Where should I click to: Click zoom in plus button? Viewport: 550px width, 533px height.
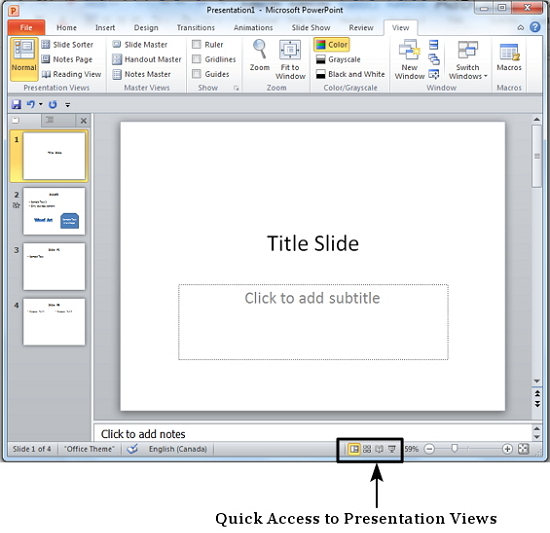click(507, 449)
